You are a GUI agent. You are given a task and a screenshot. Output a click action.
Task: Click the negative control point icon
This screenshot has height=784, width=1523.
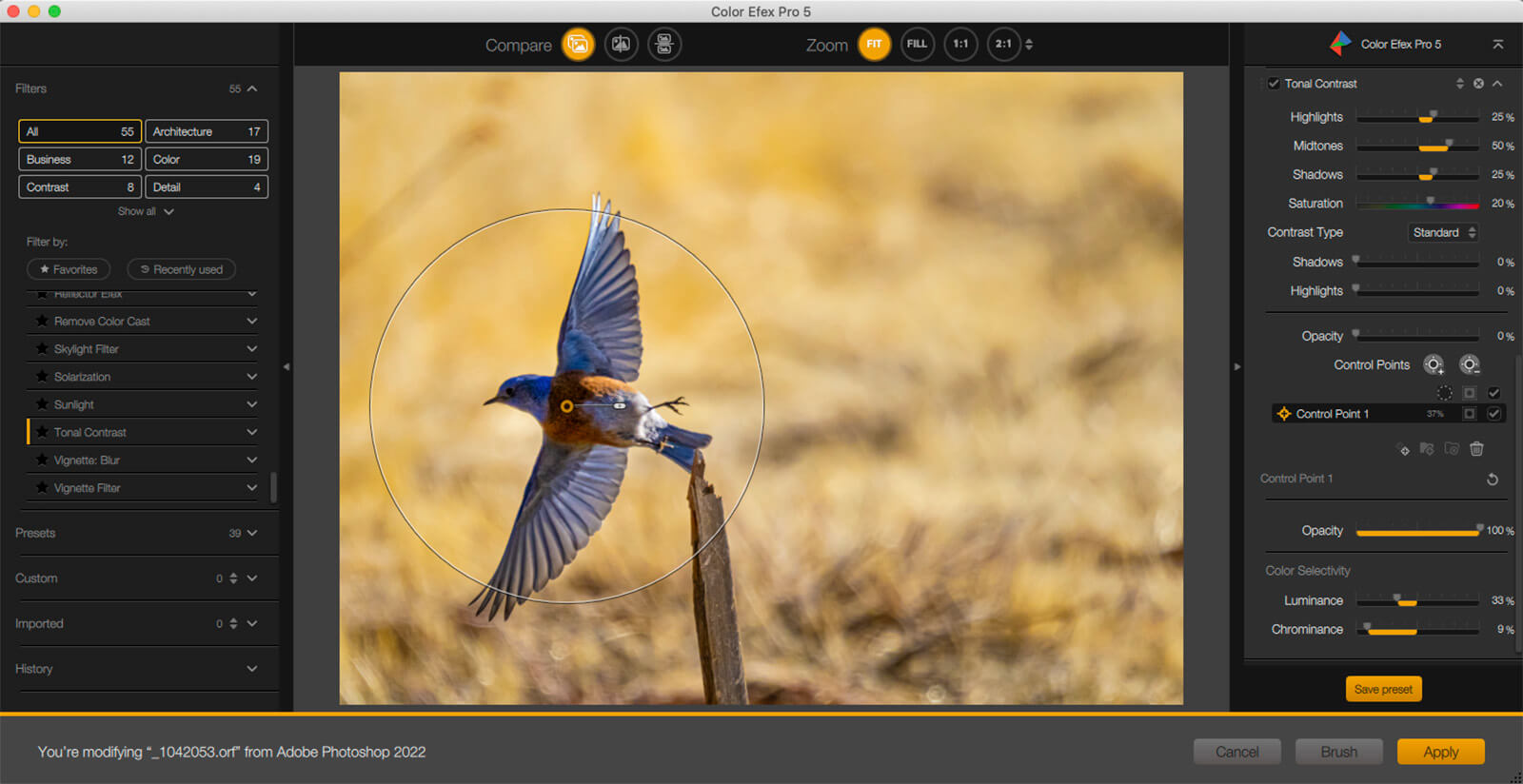point(1470,364)
